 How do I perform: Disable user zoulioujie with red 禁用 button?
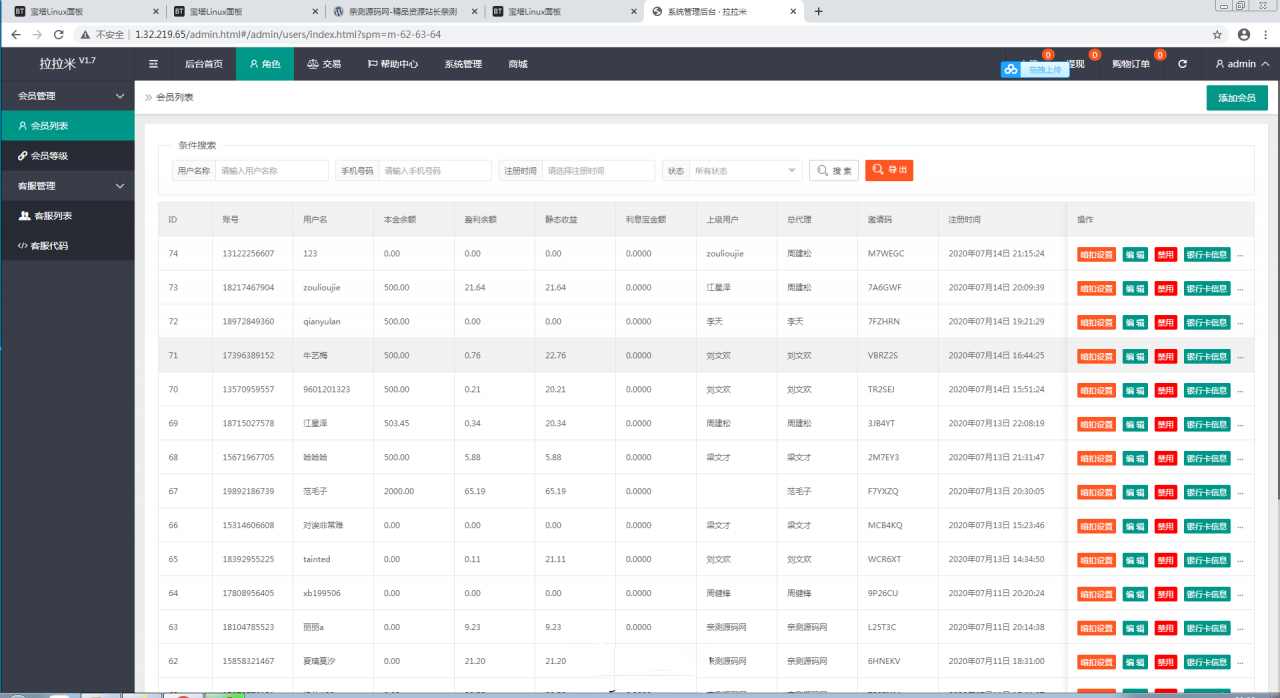pyautogui.click(x=1165, y=288)
